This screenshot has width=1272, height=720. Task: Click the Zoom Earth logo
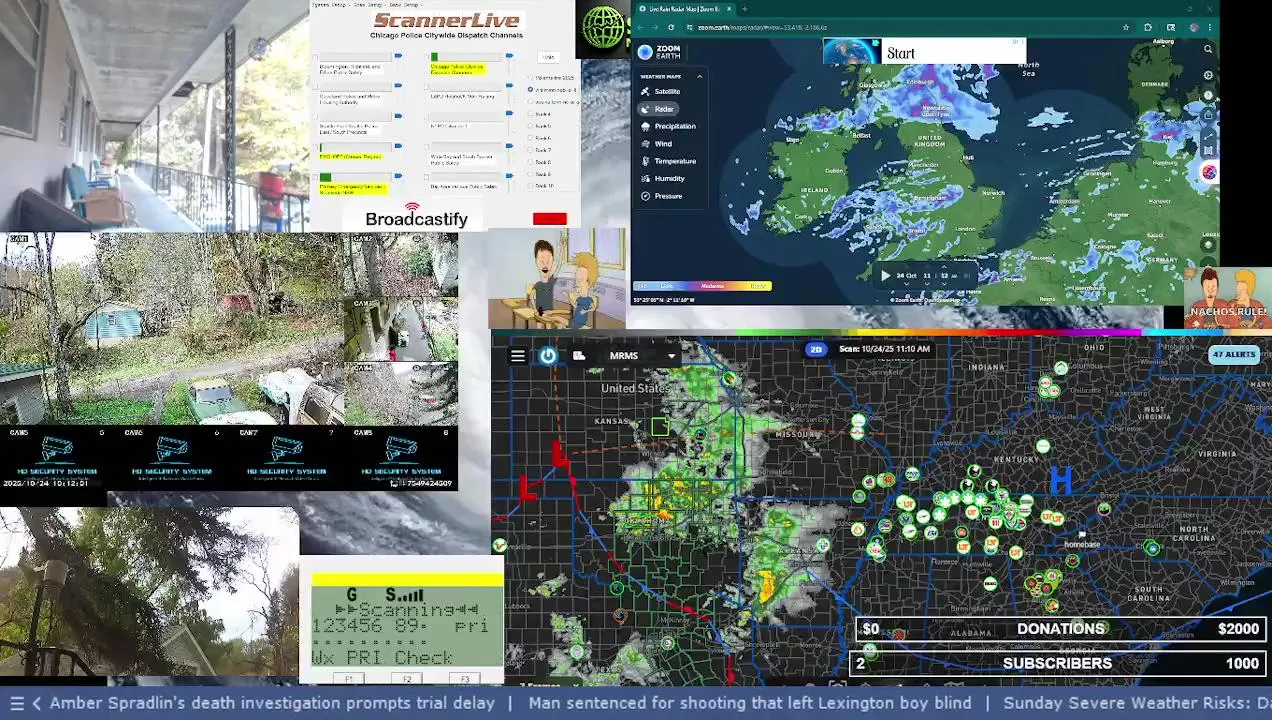tap(660, 52)
